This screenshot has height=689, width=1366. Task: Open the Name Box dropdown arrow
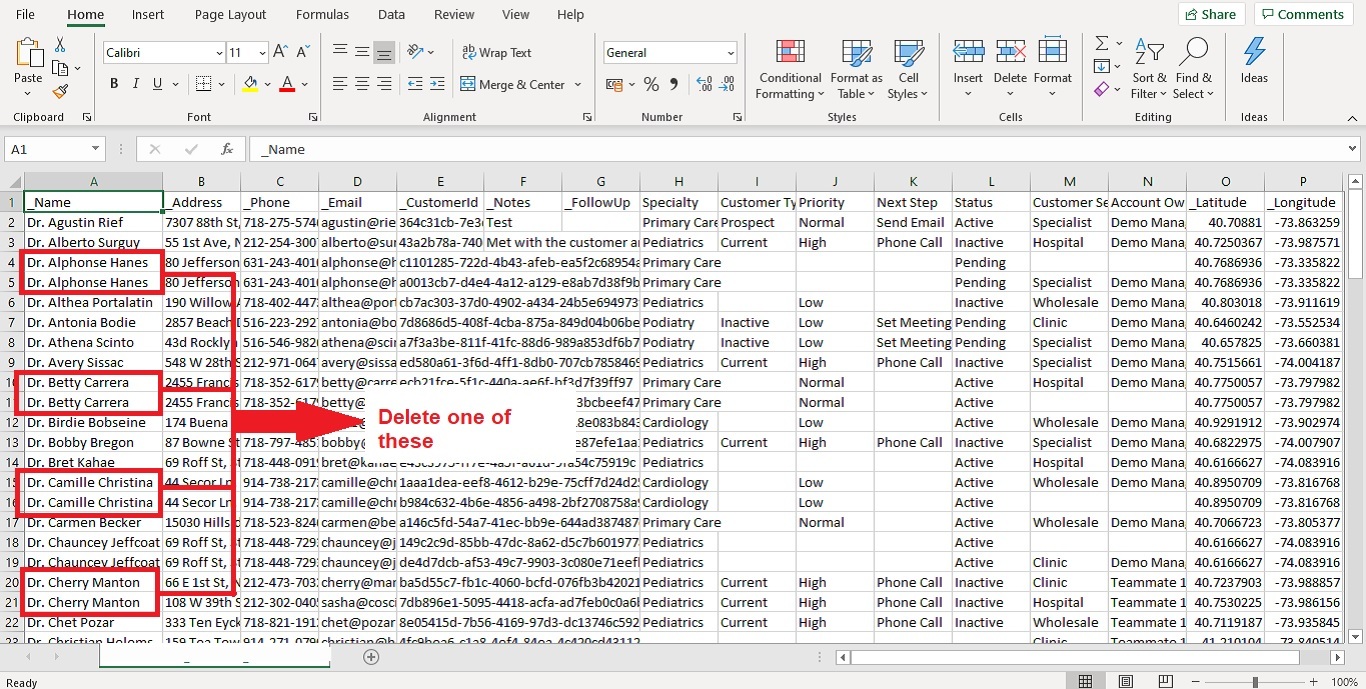[x=95, y=149]
